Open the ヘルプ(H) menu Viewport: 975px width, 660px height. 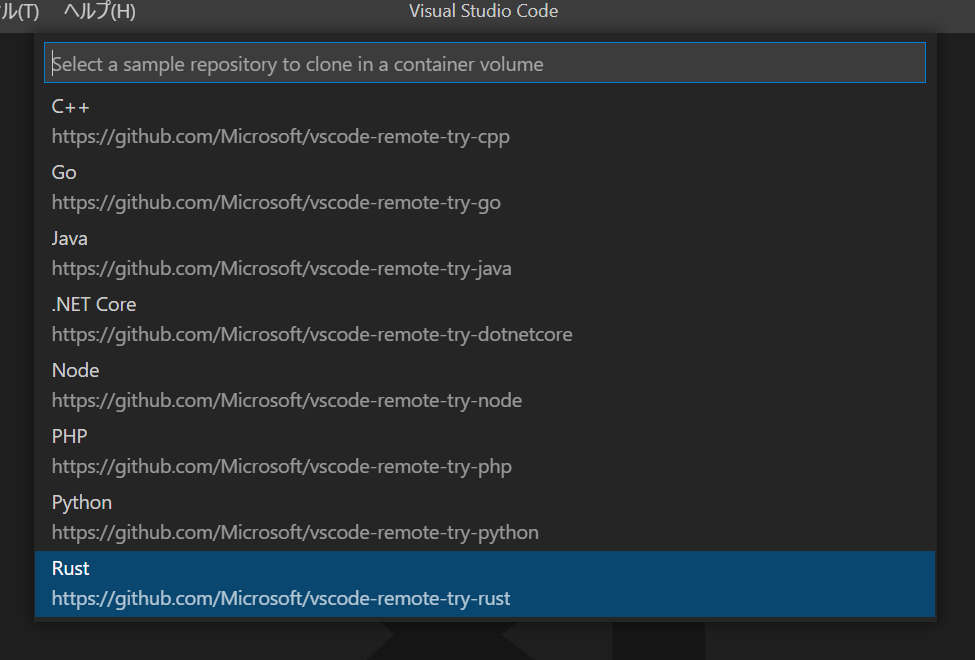pyautogui.click(x=99, y=11)
